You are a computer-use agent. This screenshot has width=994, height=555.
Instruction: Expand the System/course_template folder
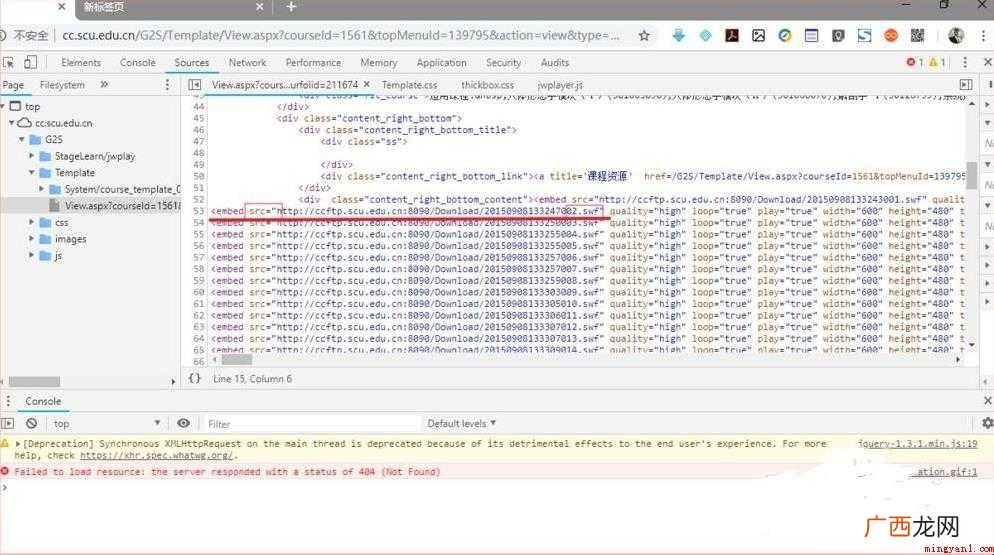(x=42, y=188)
